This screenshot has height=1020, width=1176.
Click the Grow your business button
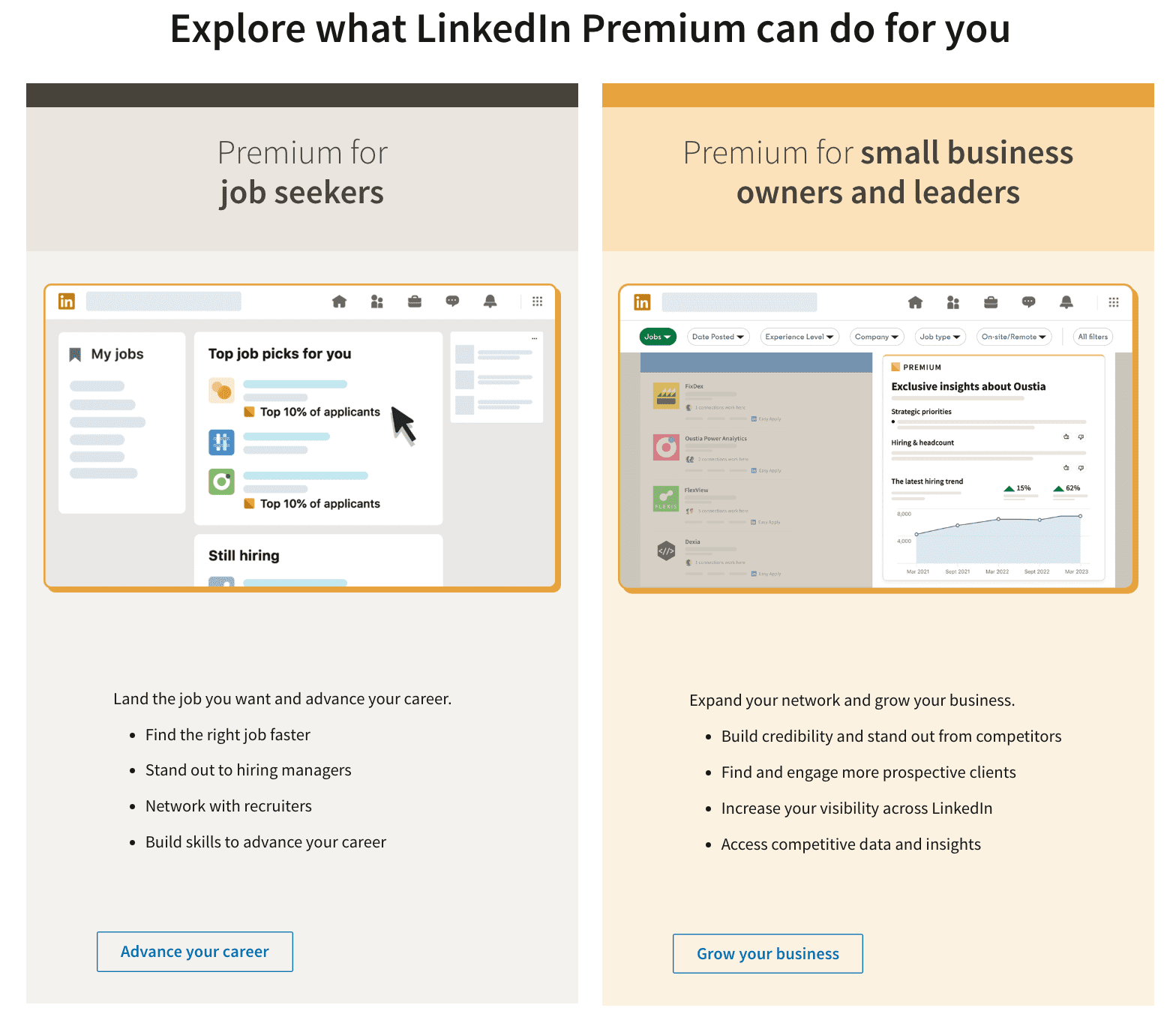point(766,953)
